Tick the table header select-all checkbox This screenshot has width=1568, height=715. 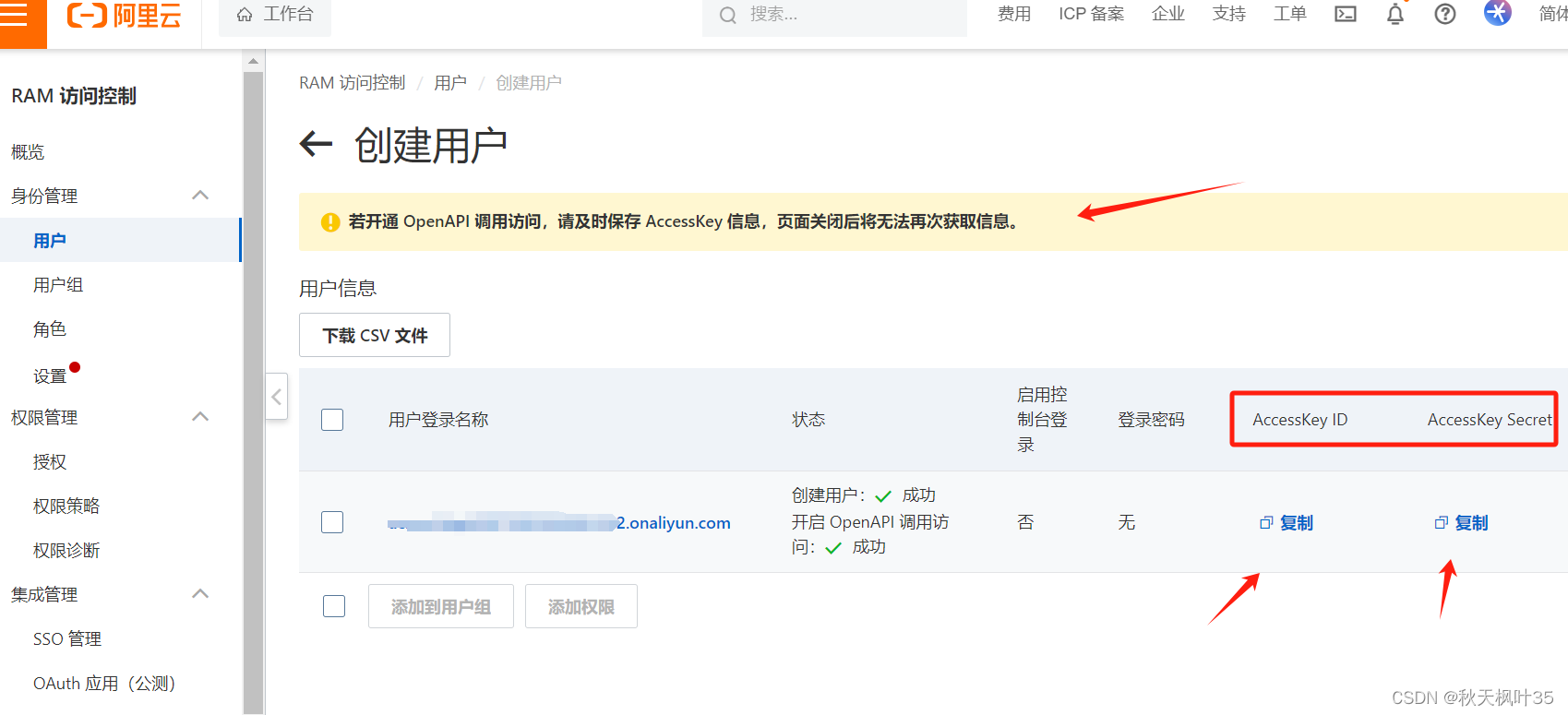332,420
